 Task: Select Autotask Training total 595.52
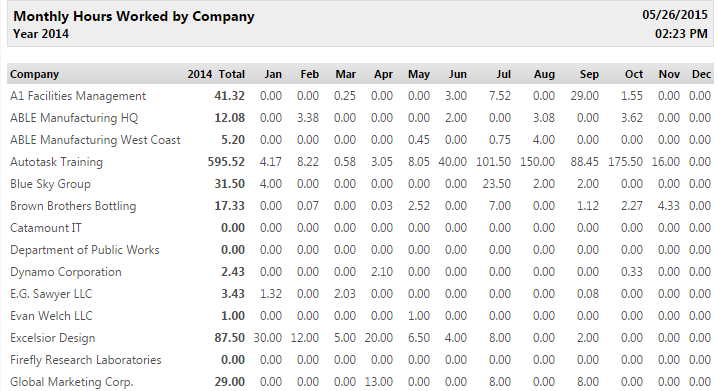[226, 162]
